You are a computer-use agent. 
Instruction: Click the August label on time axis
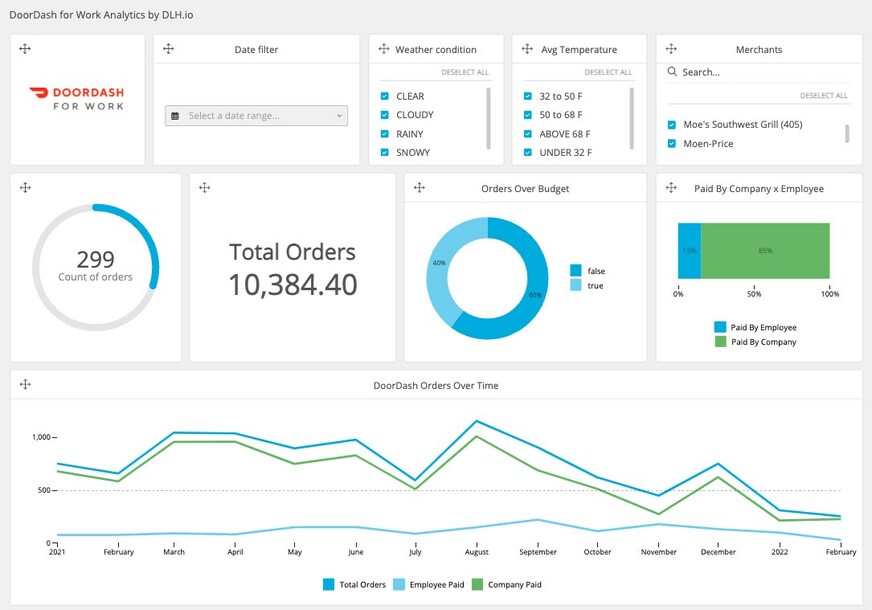tap(477, 552)
